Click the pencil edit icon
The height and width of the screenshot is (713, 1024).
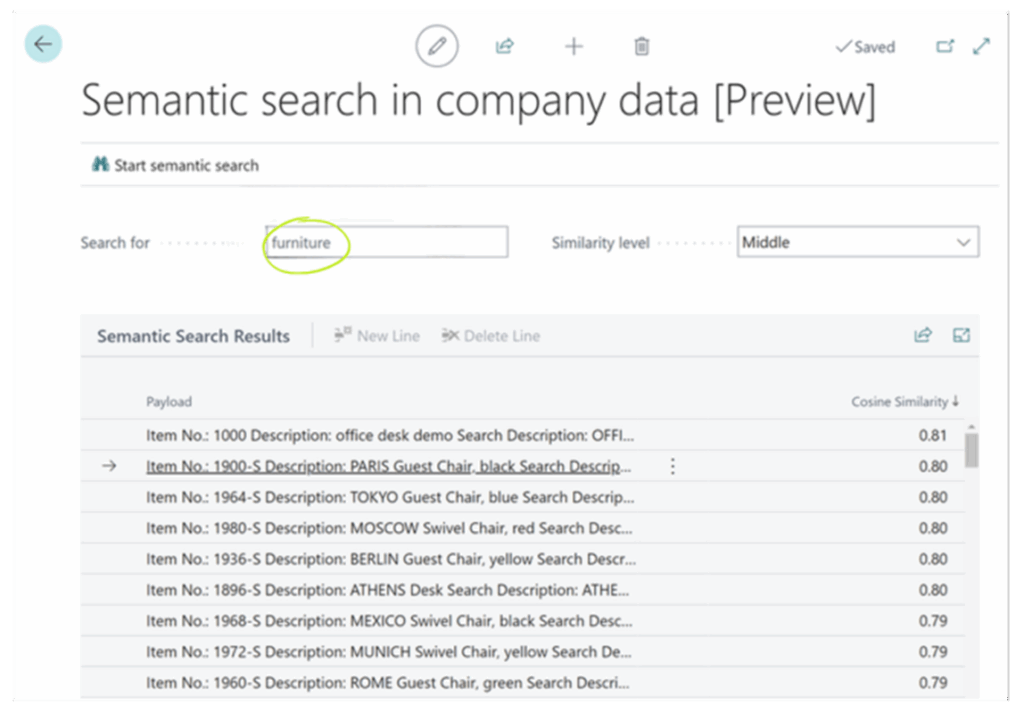[x=436, y=46]
